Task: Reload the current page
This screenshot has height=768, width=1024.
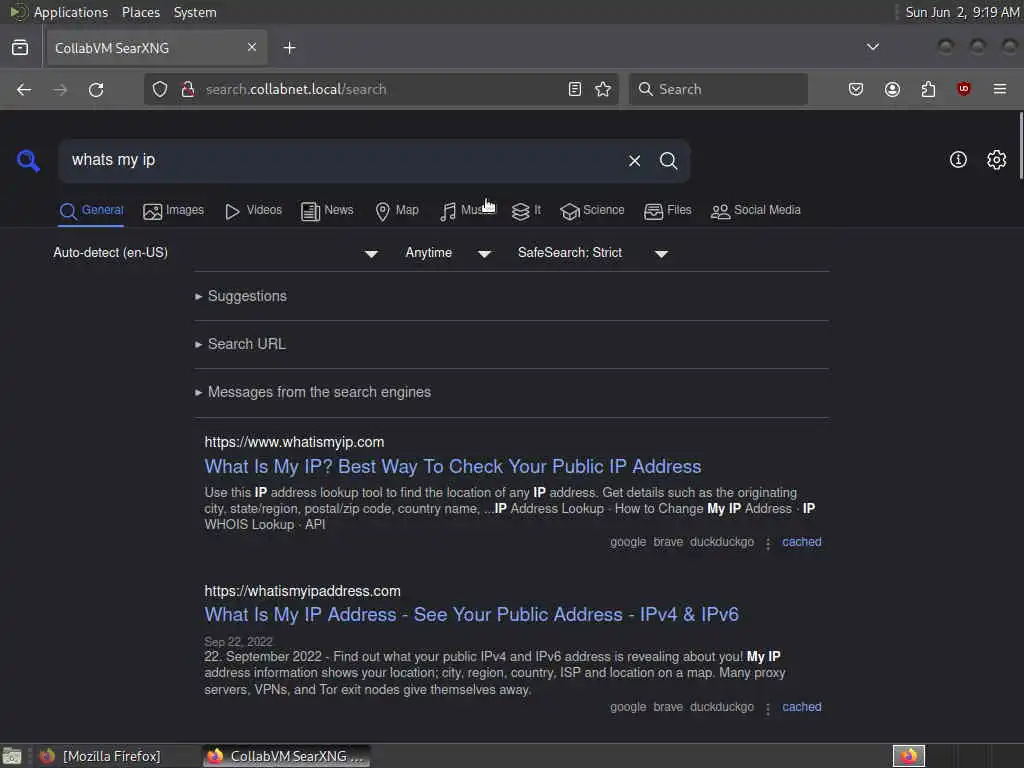Action: [x=96, y=89]
